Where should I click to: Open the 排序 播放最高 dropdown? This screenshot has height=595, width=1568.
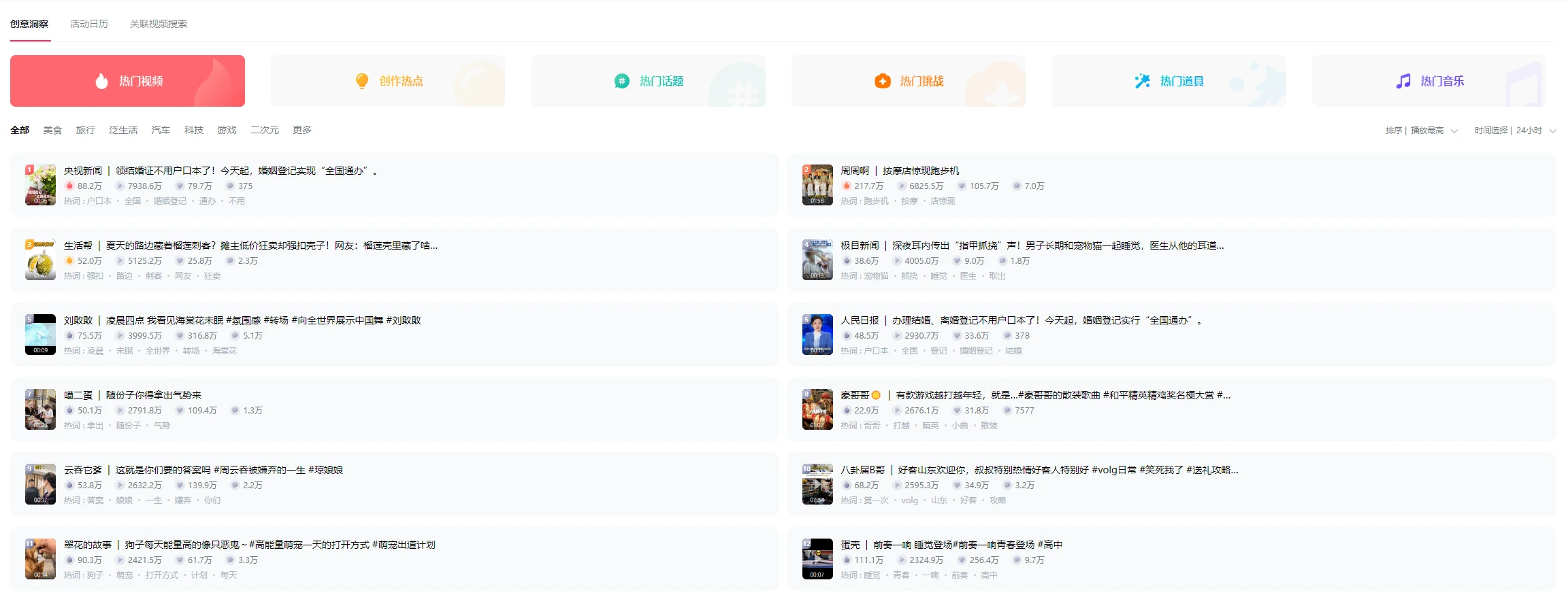tap(1421, 131)
